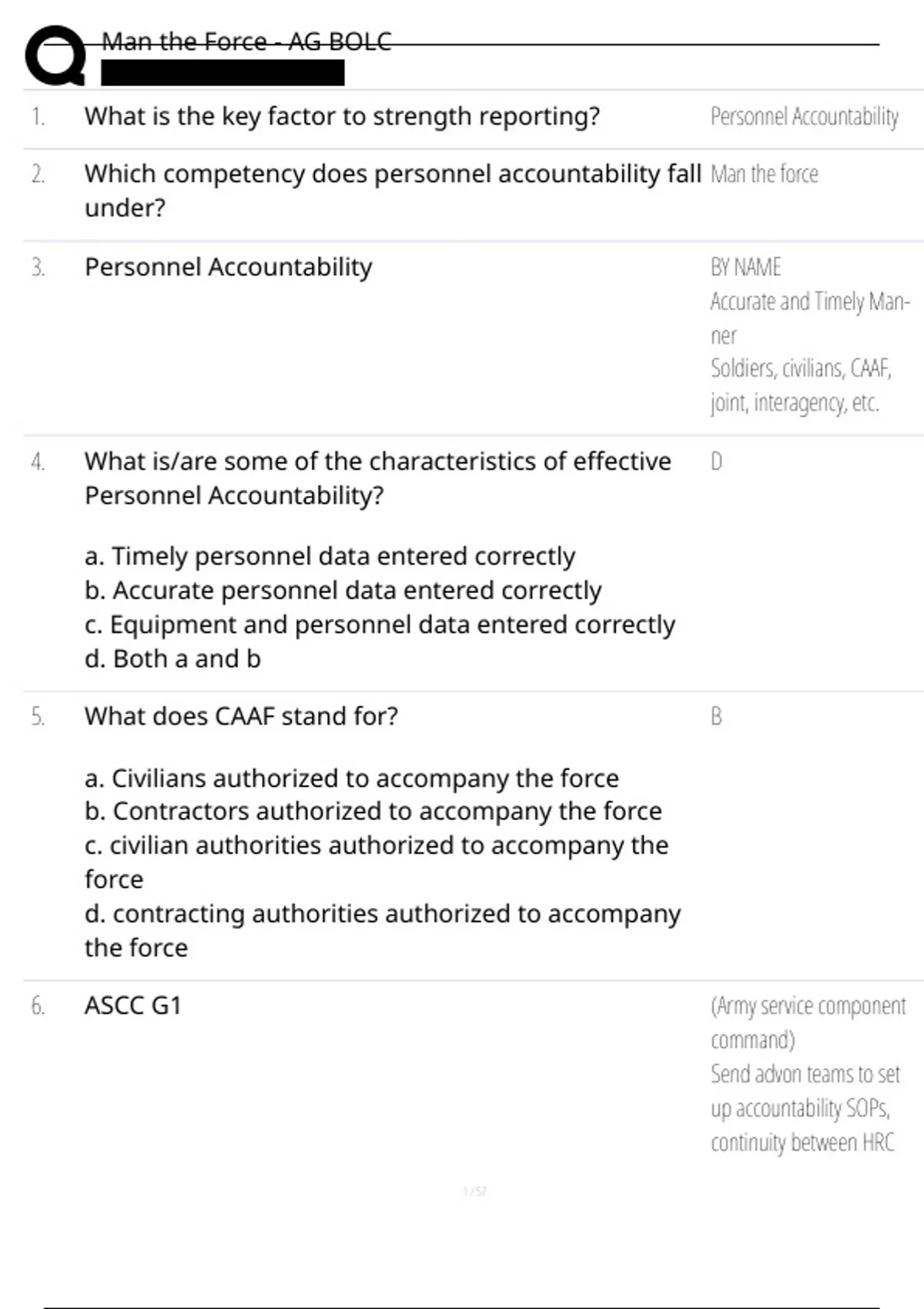
Task: Click the black redacted bar under the title
Action: point(223,73)
